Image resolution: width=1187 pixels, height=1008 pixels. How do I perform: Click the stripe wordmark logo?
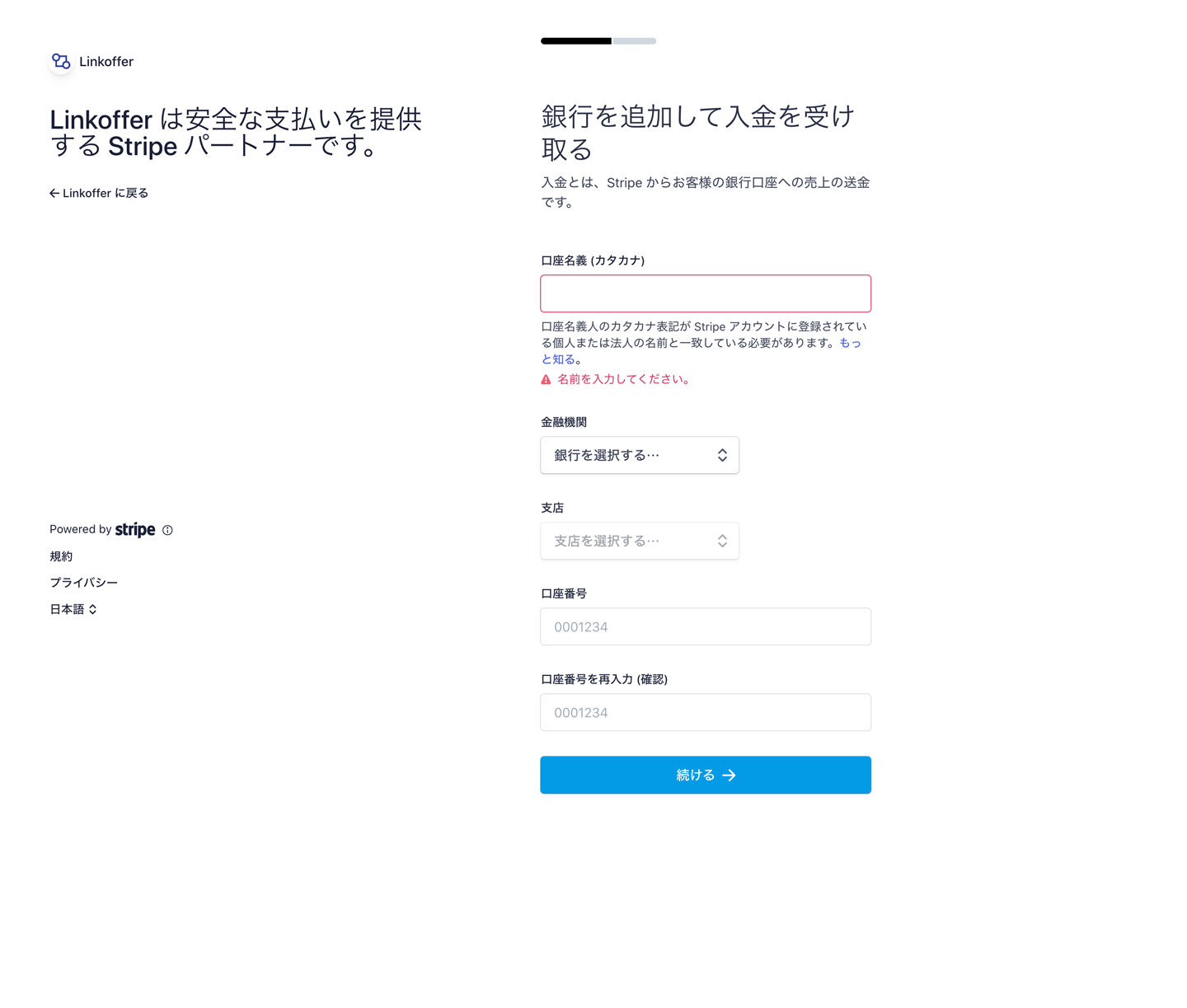tap(135, 529)
